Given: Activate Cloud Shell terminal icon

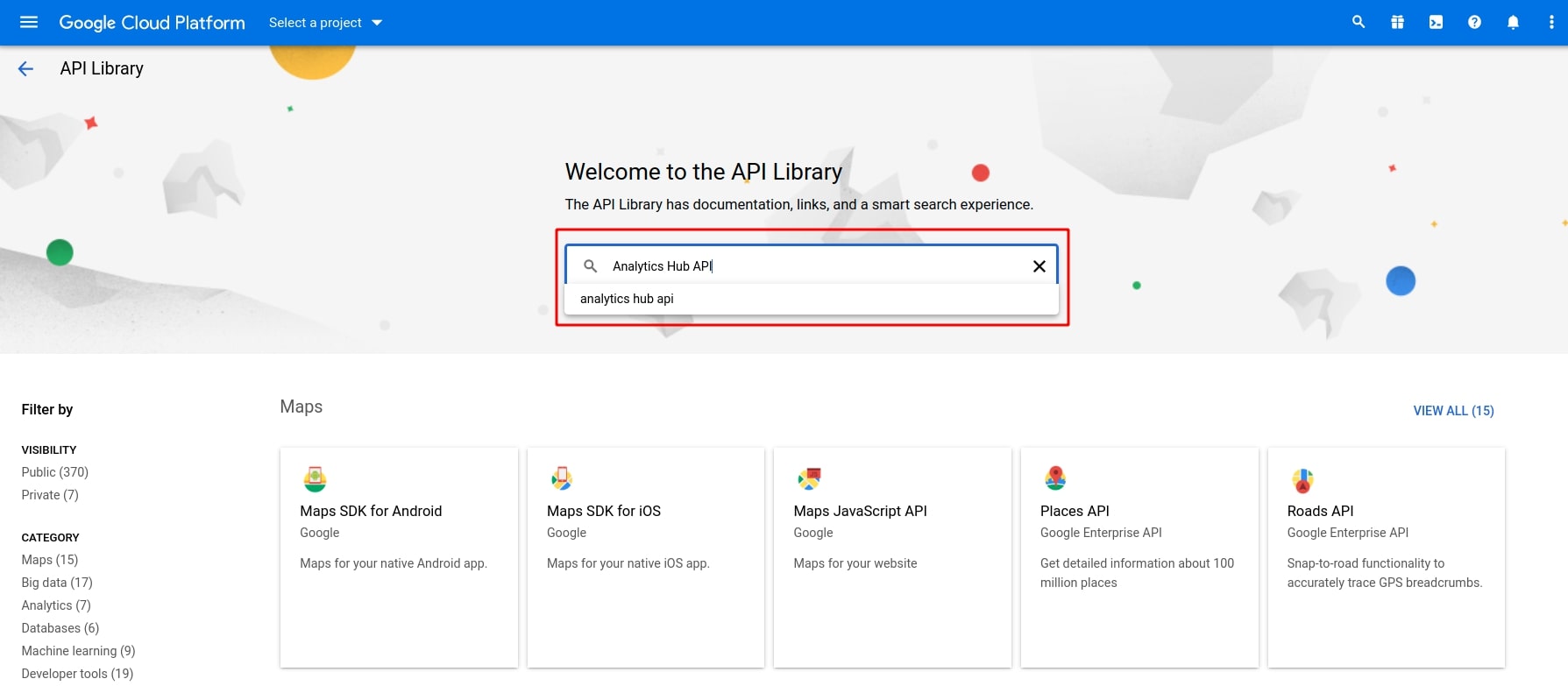Looking at the screenshot, I should tap(1436, 22).
